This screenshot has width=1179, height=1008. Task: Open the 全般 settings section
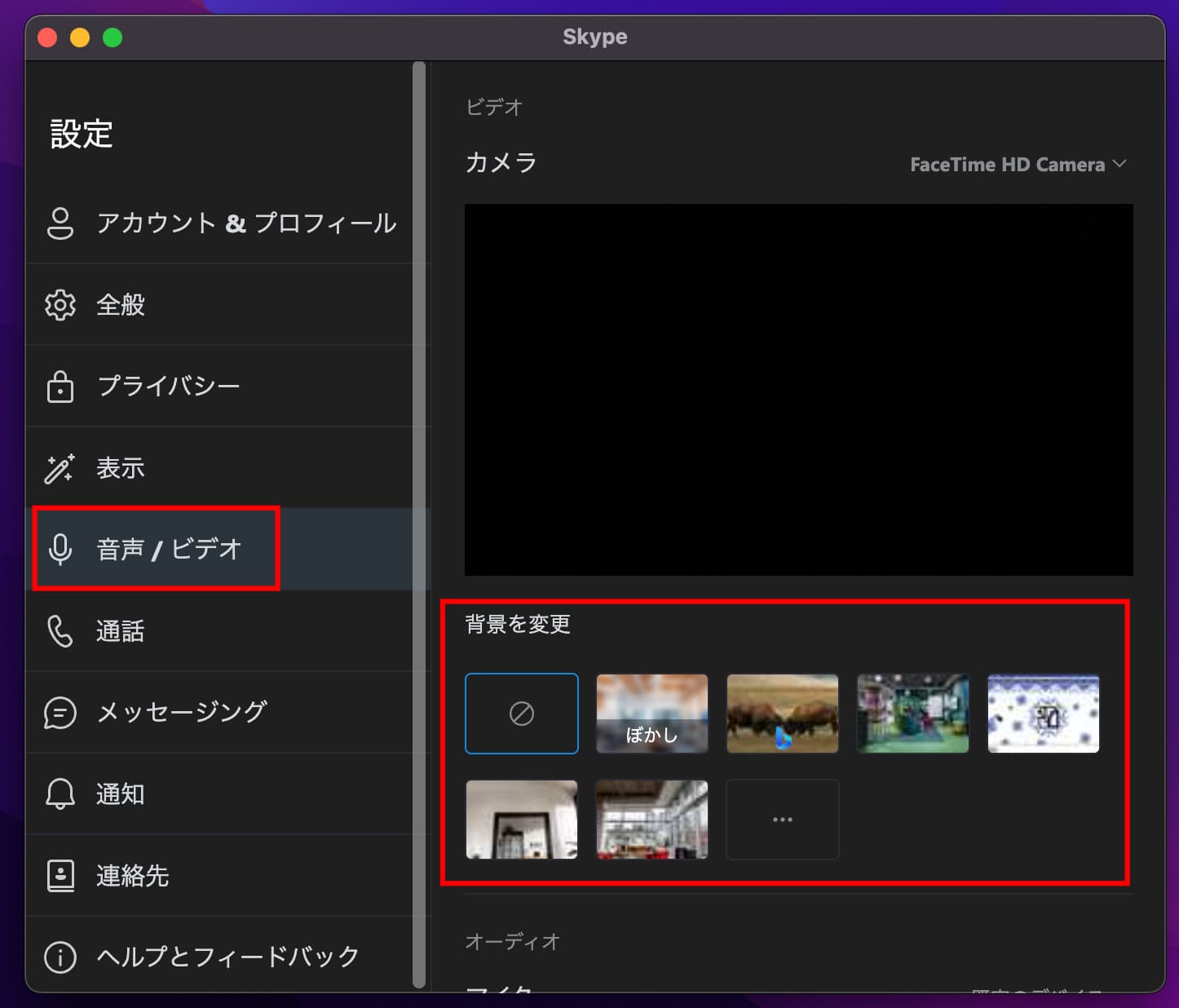tap(219, 305)
